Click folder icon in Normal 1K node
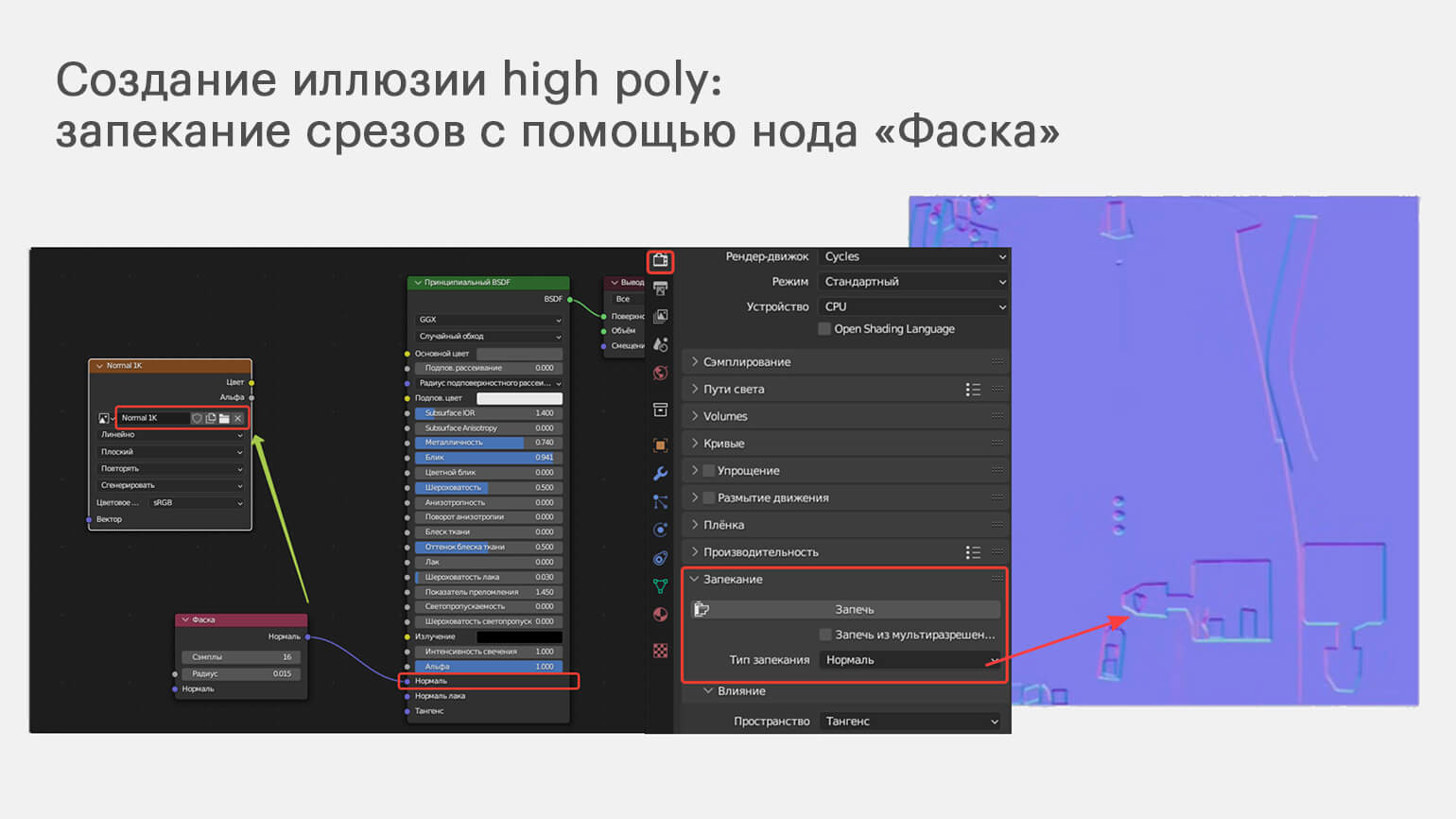1456x819 pixels. tap(224, 418)
